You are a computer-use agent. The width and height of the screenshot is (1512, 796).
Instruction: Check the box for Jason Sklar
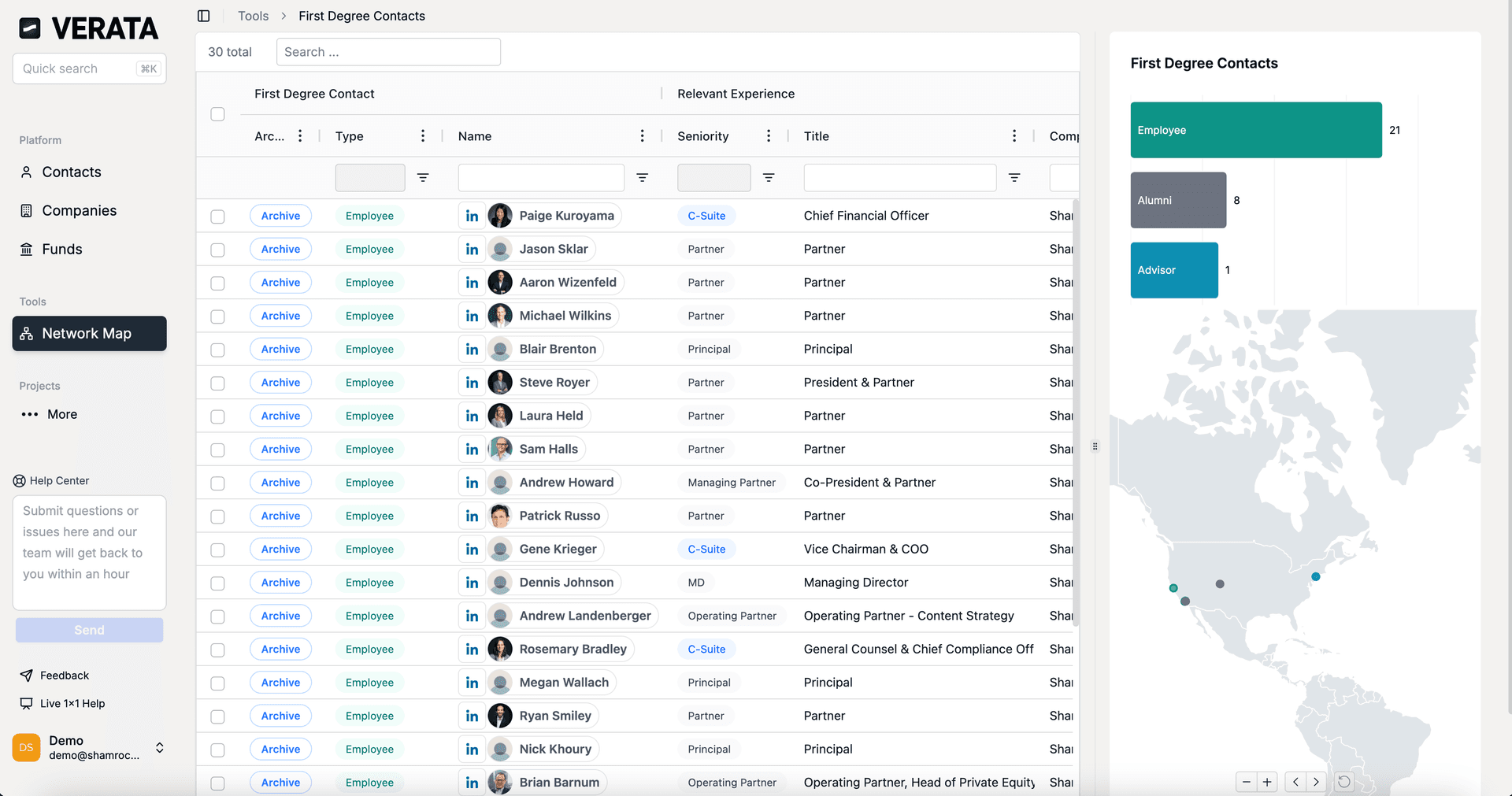pyautogui.click(x=218, y=250)
